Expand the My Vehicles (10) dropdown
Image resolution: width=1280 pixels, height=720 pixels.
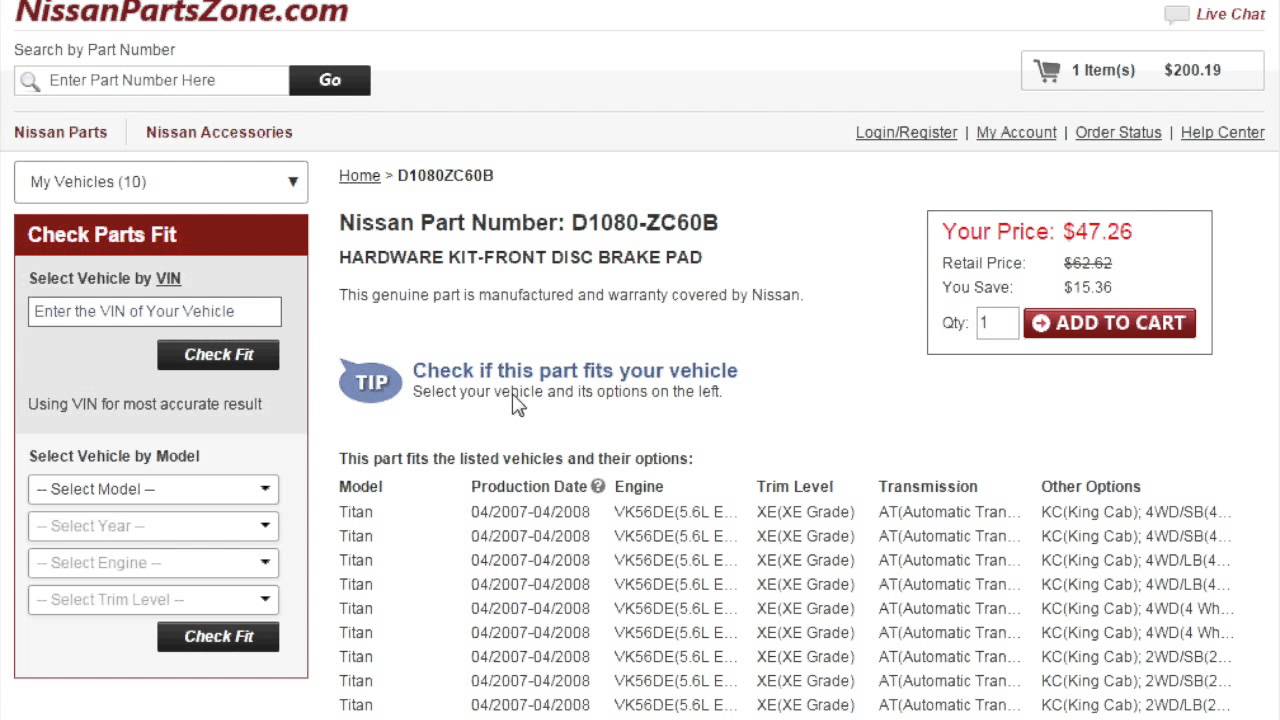pyautogui.click(x=161, y=182)
